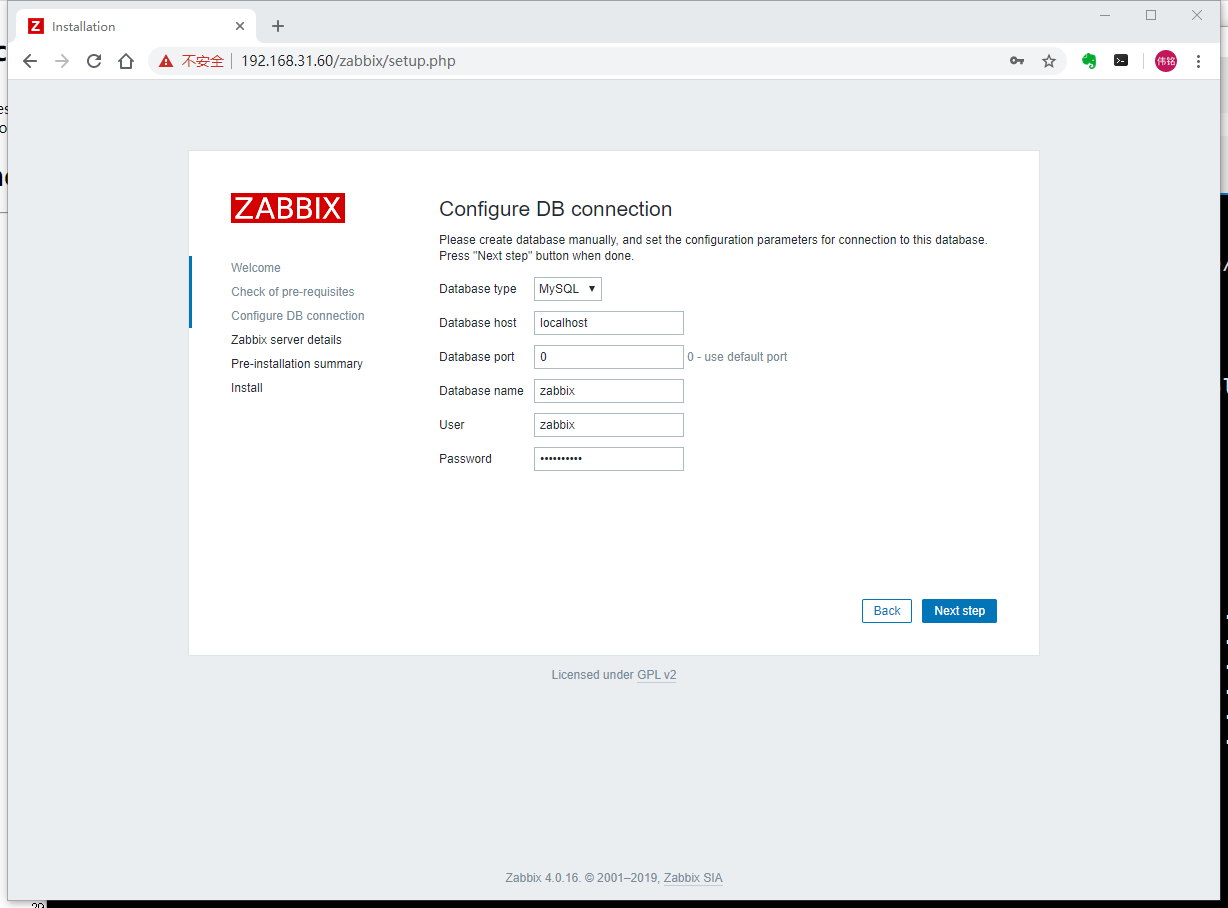The image size is (1228, 908).
Task: Focus the User input field
Action: tap(609, 425)
